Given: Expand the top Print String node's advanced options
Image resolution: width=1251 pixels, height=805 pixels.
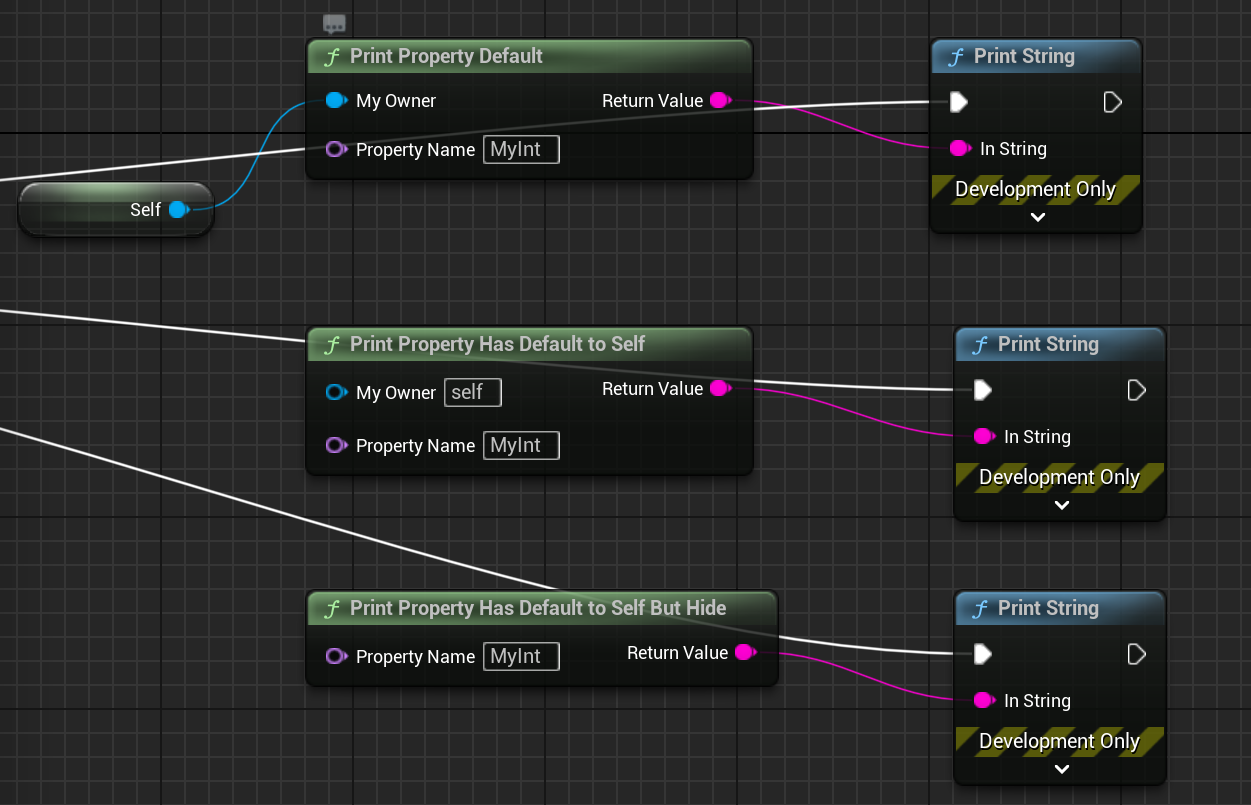Looking at the screenshot, I should [x=1037, y=217].
